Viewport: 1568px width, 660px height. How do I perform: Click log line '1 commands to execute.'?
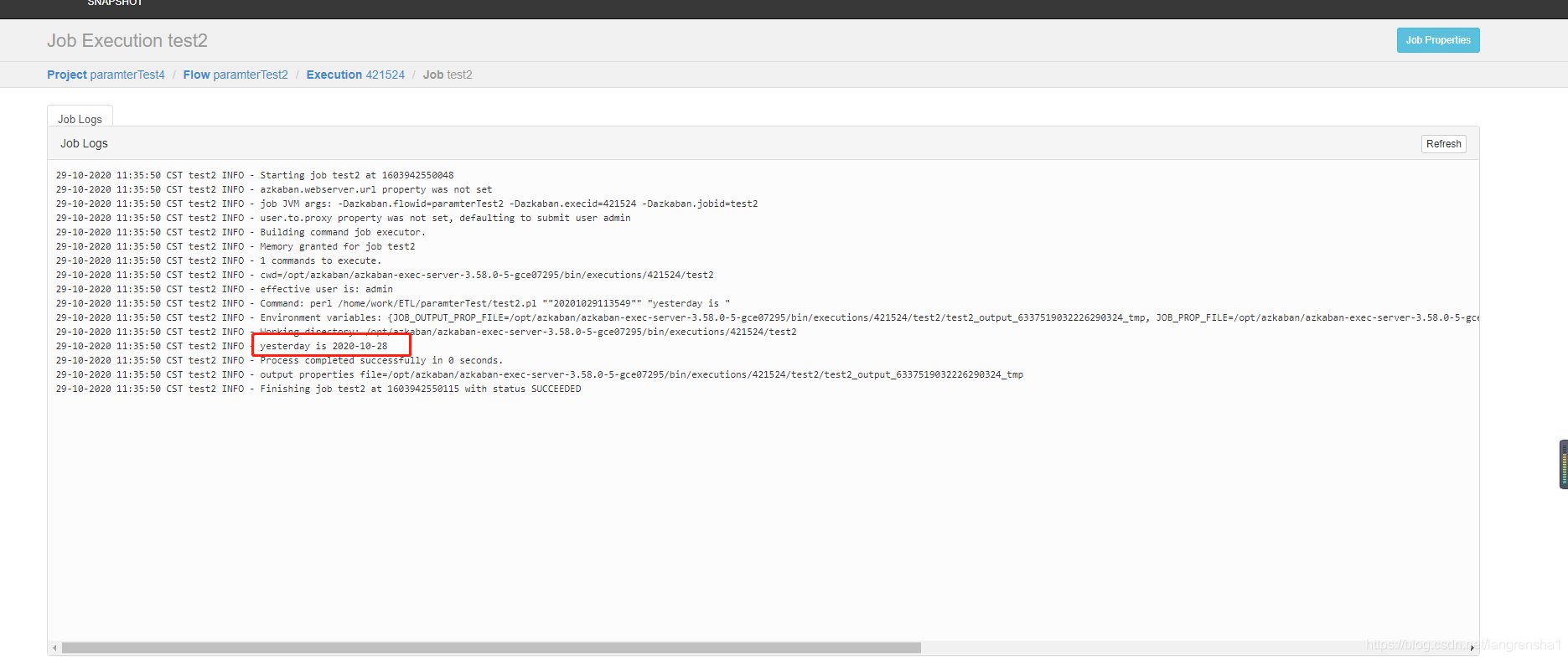[x=219, y=261]
